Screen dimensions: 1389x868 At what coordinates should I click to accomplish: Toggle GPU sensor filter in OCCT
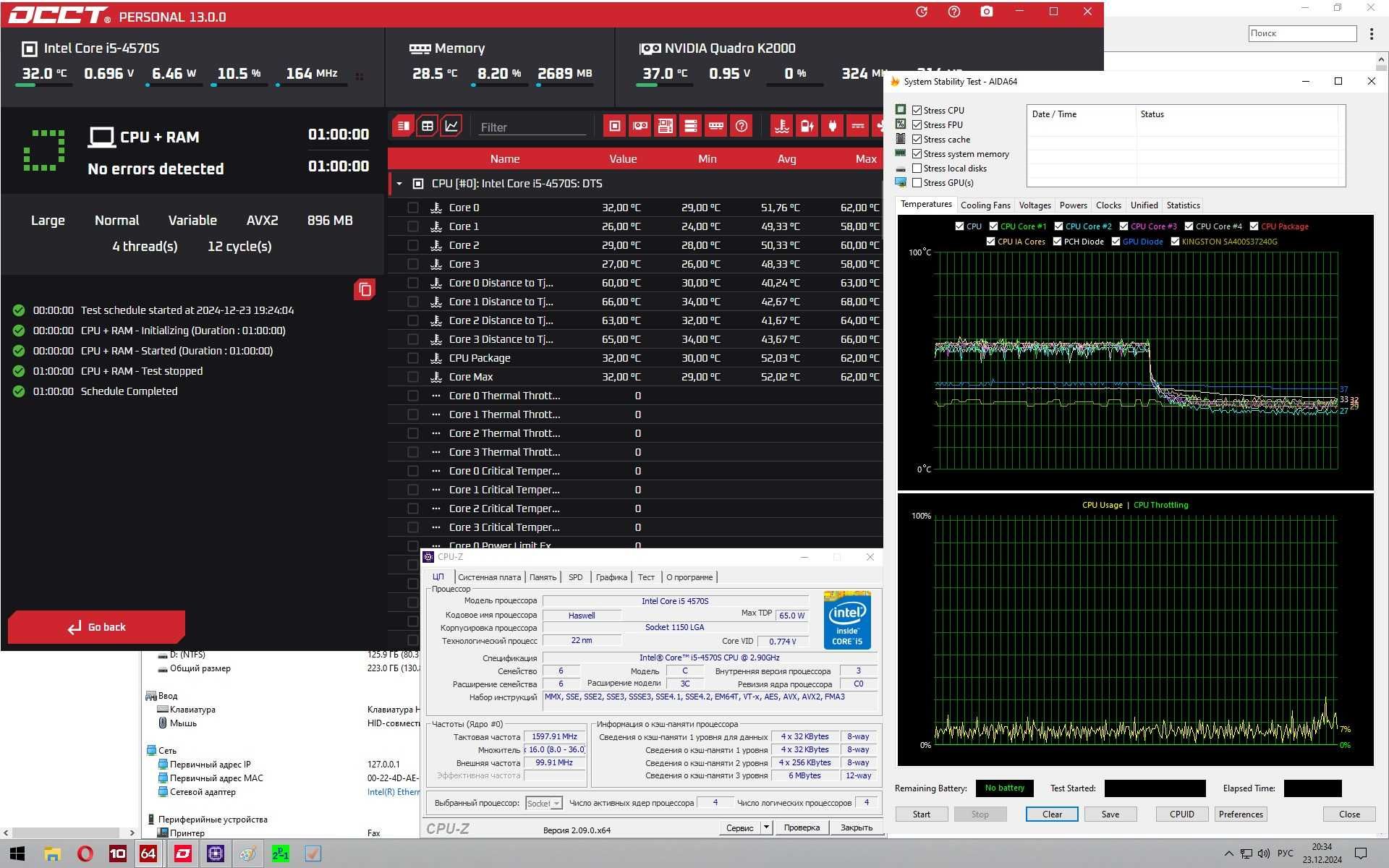click(x=640, y=126)
